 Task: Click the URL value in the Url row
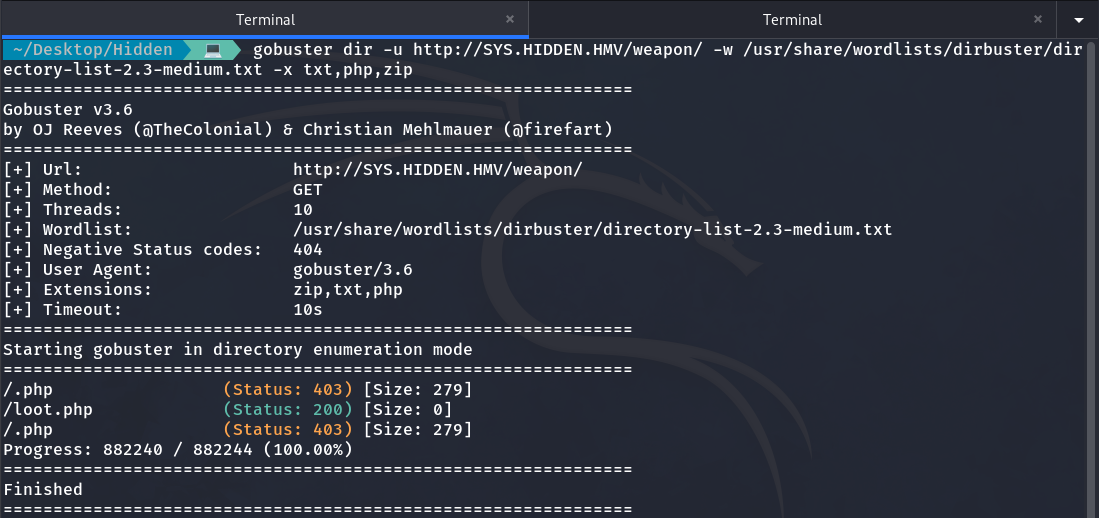(437, 170)
